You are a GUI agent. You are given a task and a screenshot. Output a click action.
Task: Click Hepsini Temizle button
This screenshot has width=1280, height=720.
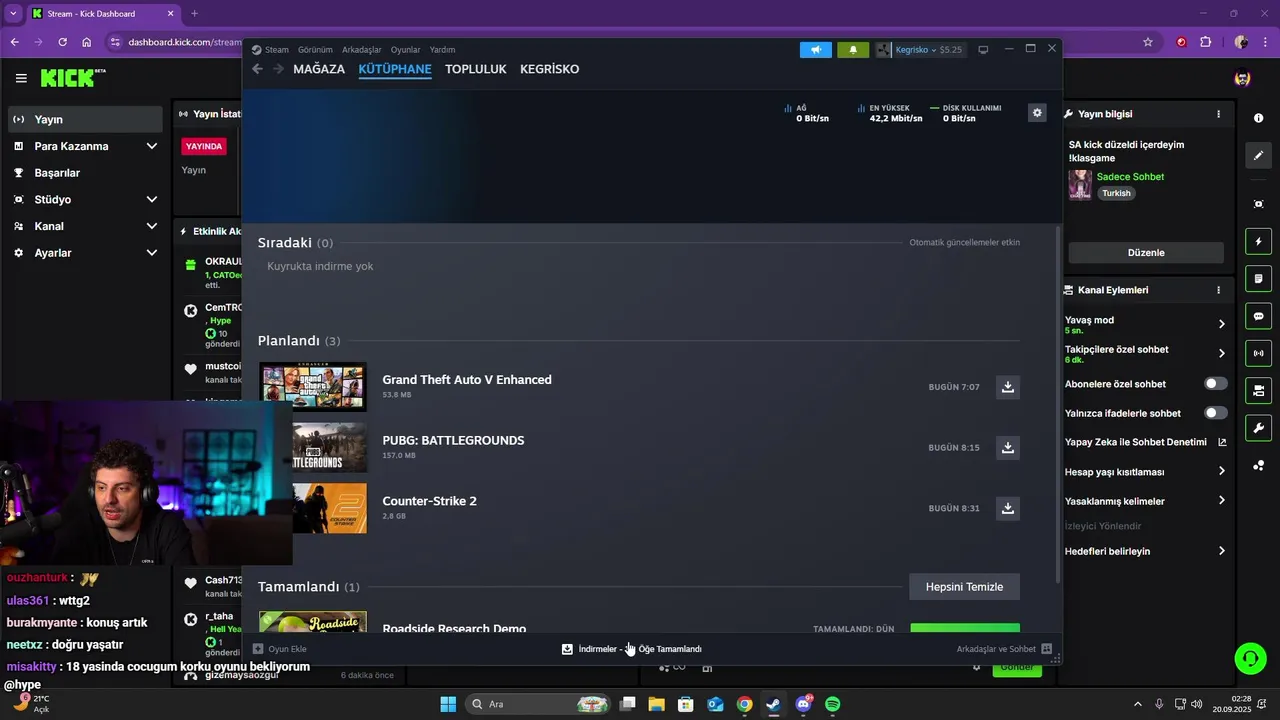(x=964, y=587)
